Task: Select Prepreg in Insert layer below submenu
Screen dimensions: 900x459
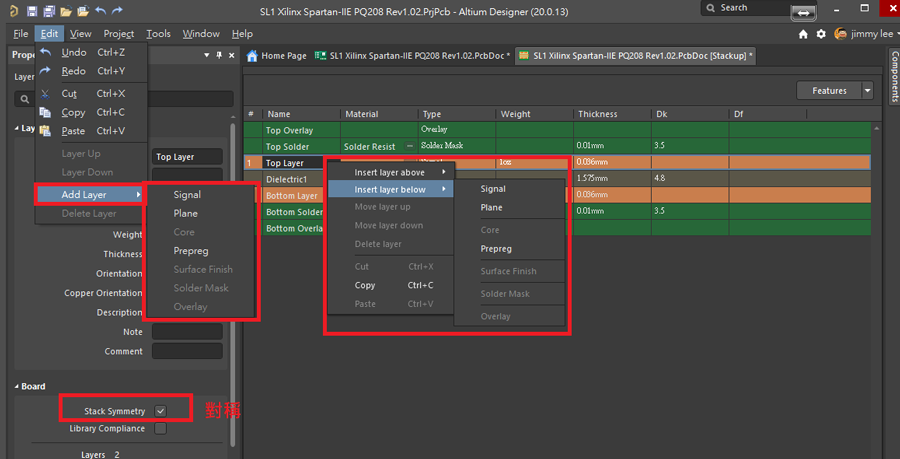Action: pos(496,249)
